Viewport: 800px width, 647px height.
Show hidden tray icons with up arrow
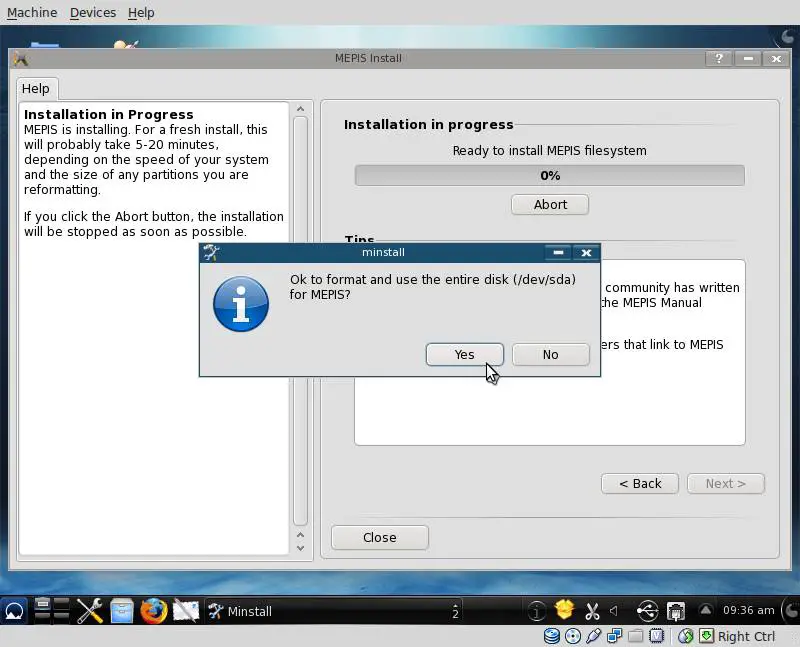point(706,609)
